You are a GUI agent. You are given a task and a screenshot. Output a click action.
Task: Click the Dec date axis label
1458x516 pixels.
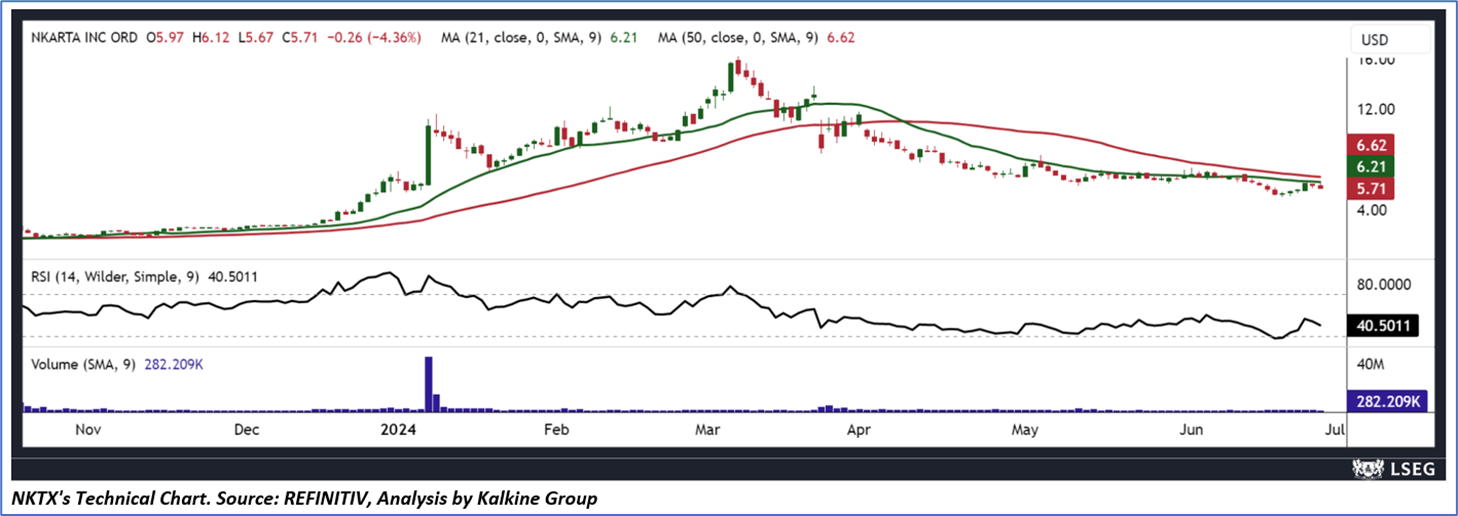pyautogui.click(x=247, y=430)
